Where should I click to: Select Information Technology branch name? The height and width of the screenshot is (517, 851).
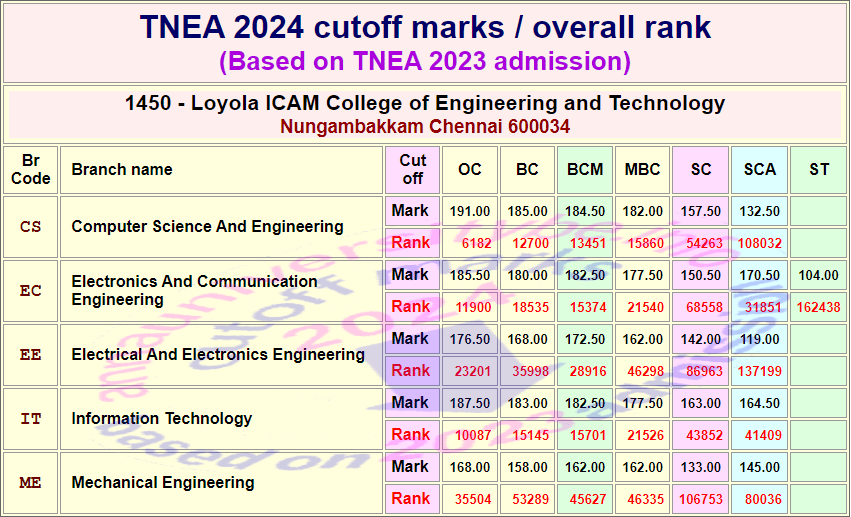pyautogui.click(x=162, y=418)
